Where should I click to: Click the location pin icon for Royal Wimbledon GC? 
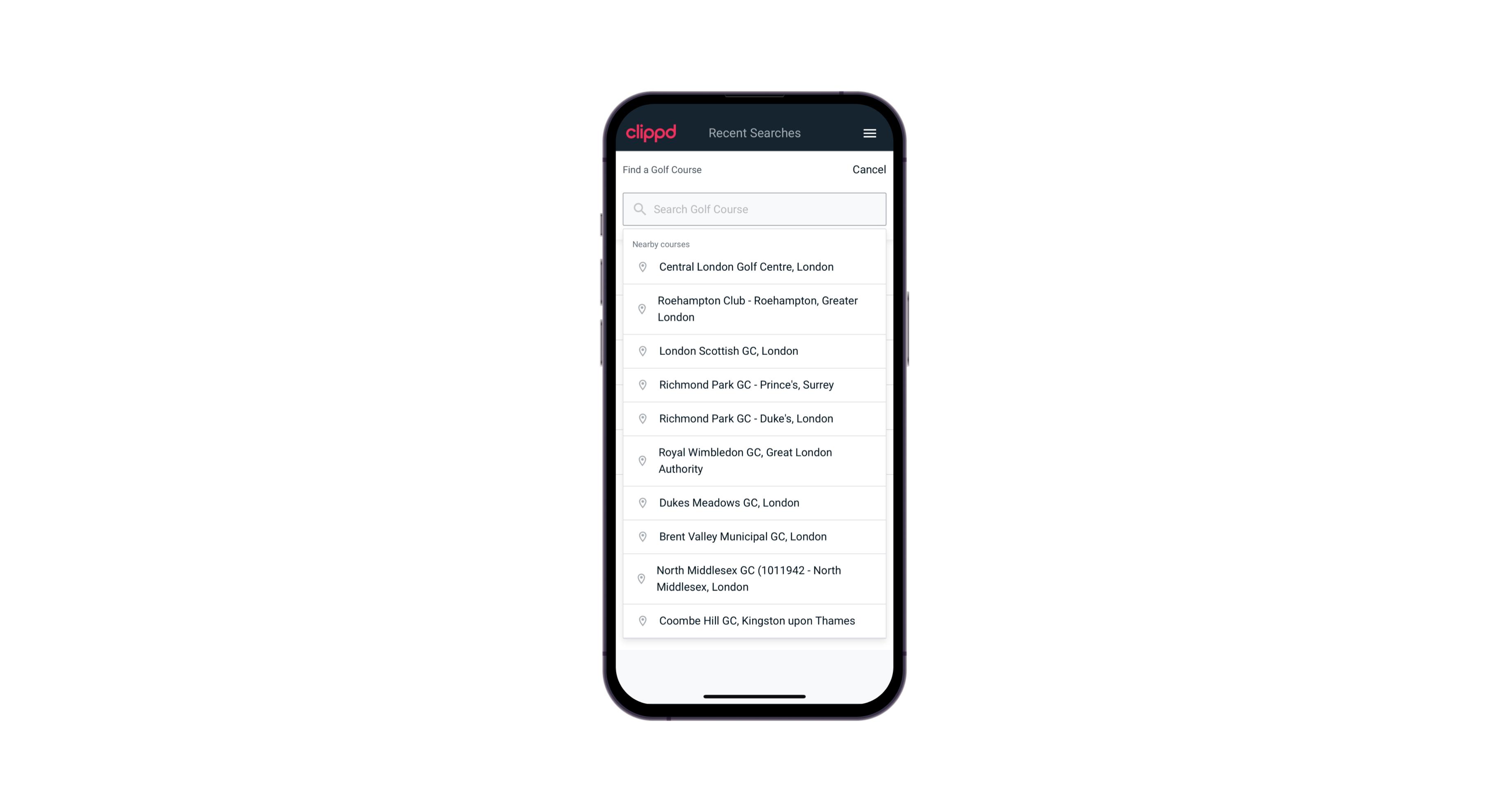point(642,460)
